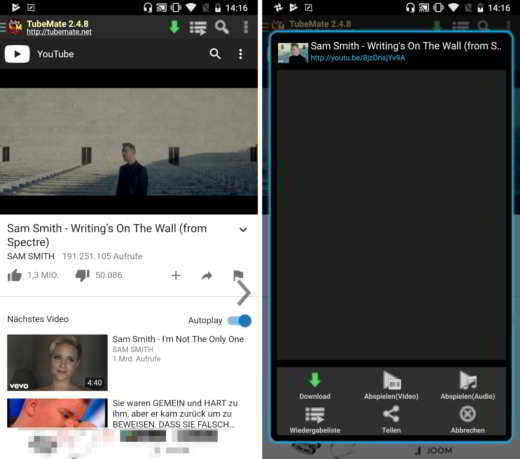Tap the share arrow under the video

(207, 276)
